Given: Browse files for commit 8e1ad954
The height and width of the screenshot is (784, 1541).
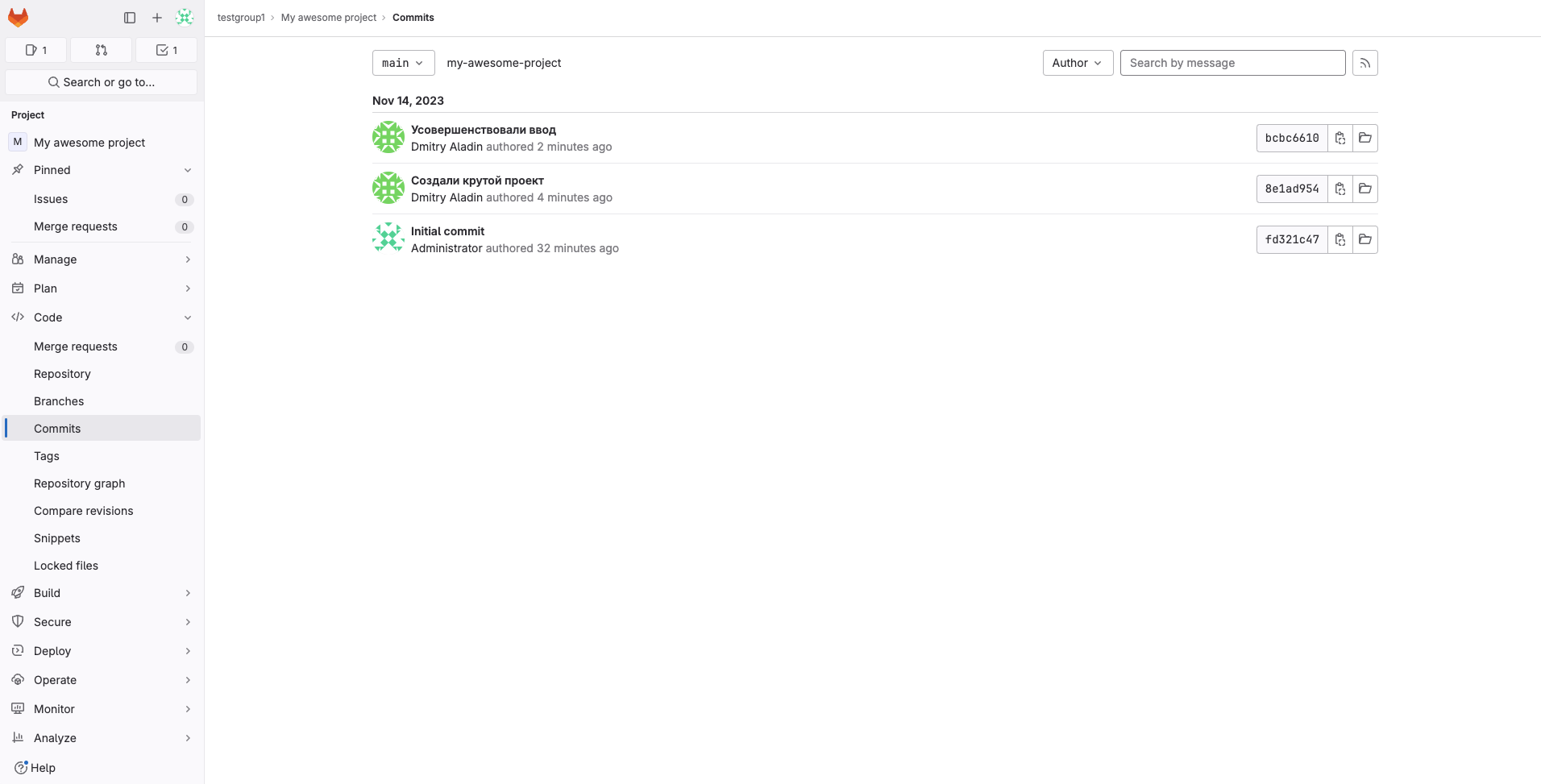Looking at the screenshot, I should tap(1364, 189).
